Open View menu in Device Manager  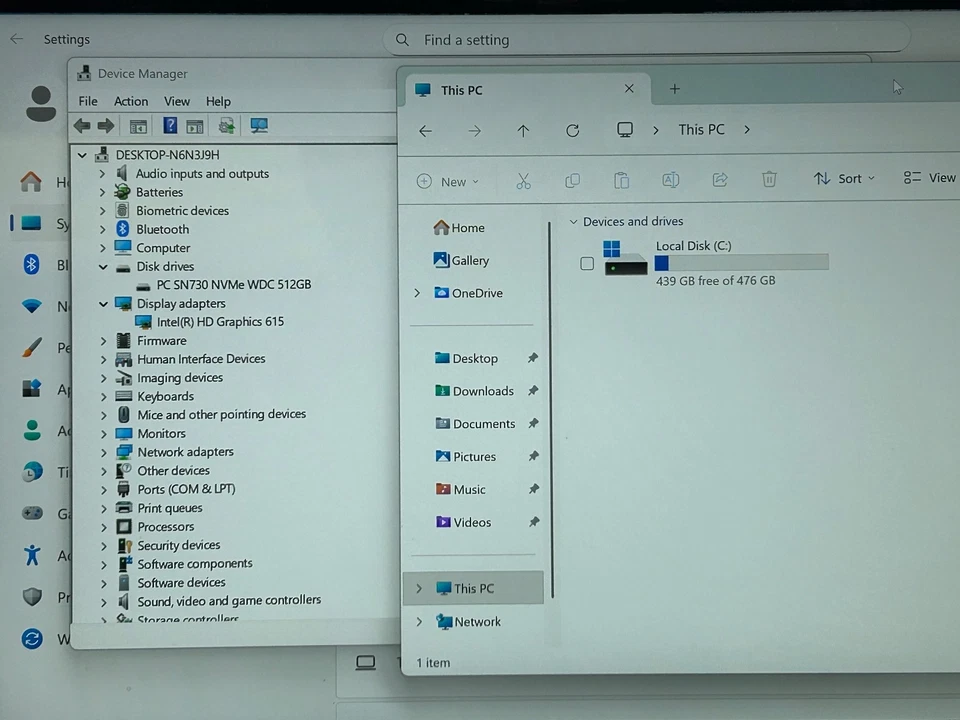point(177,101)
